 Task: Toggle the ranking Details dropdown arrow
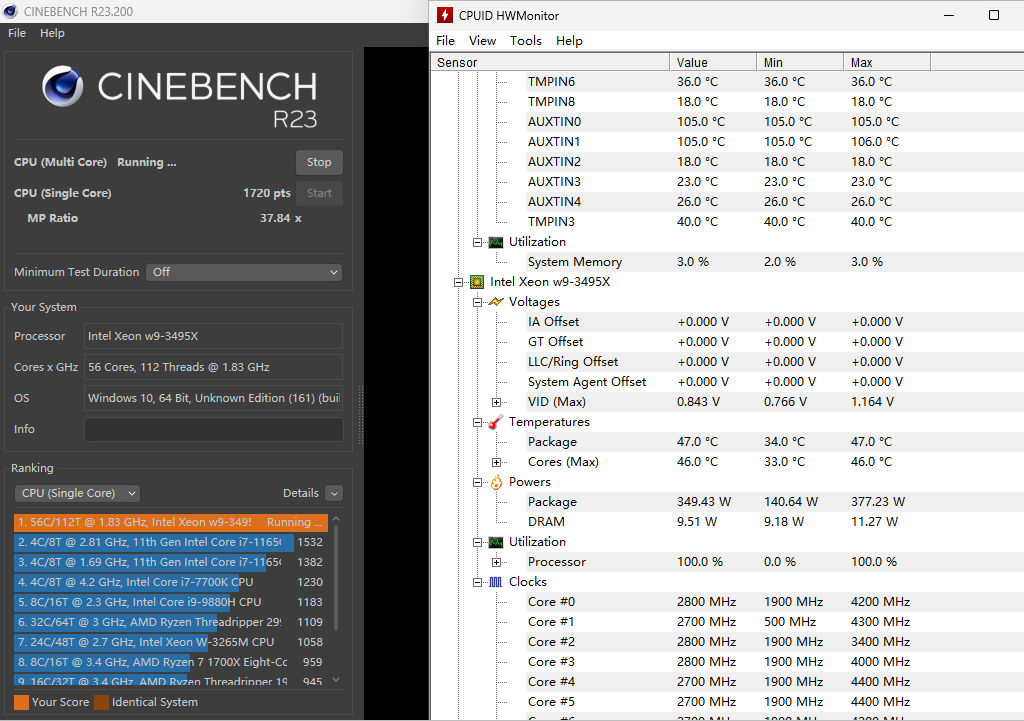pos(334,493)
